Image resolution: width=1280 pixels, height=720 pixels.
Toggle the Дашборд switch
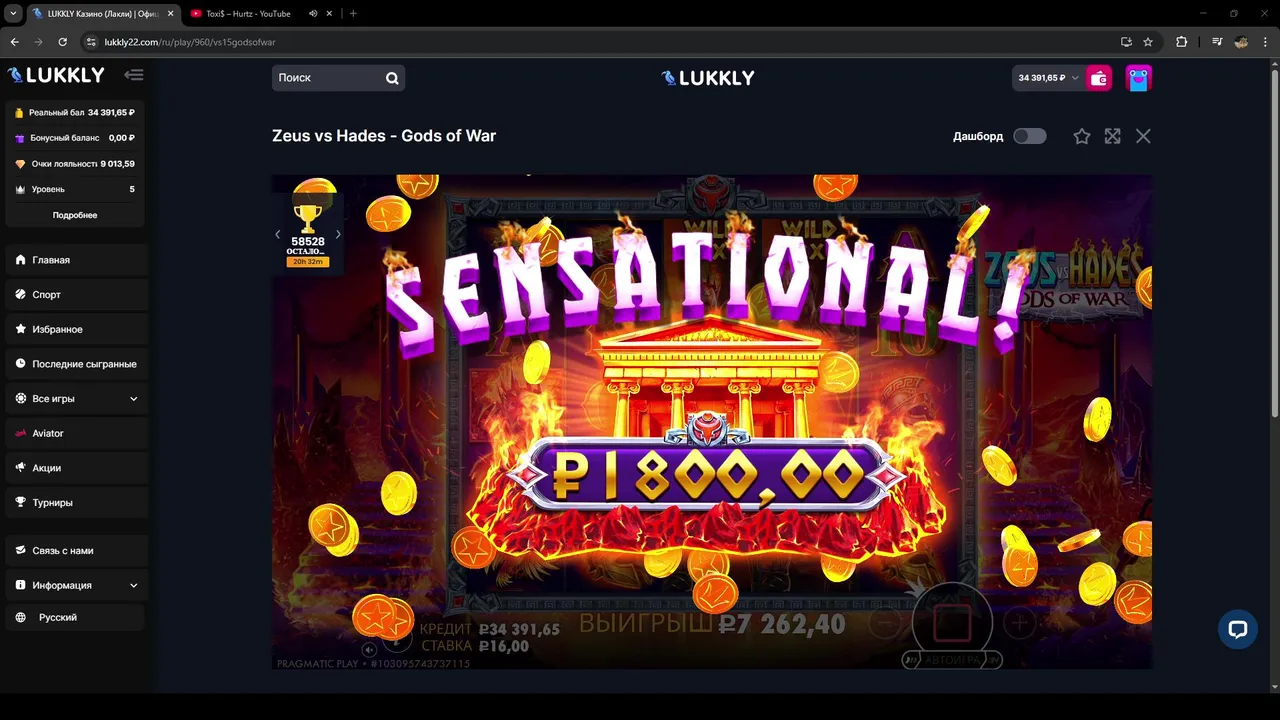[x=1030, y=136]
